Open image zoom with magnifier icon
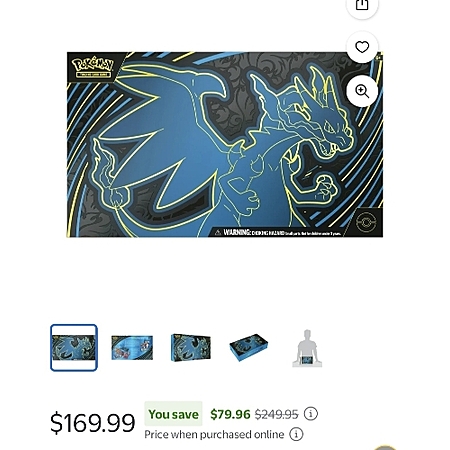The image size is (450, 450). (x=362, y=91)
